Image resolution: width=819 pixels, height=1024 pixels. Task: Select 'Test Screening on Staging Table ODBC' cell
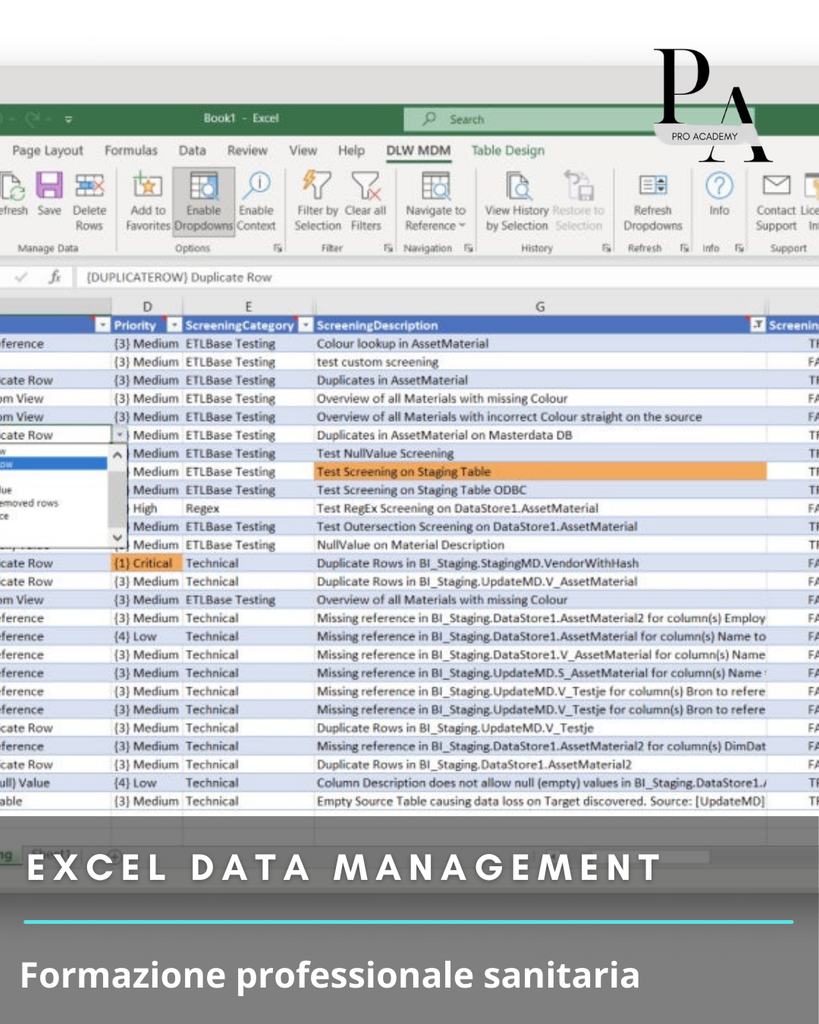[x=540, y=490]
